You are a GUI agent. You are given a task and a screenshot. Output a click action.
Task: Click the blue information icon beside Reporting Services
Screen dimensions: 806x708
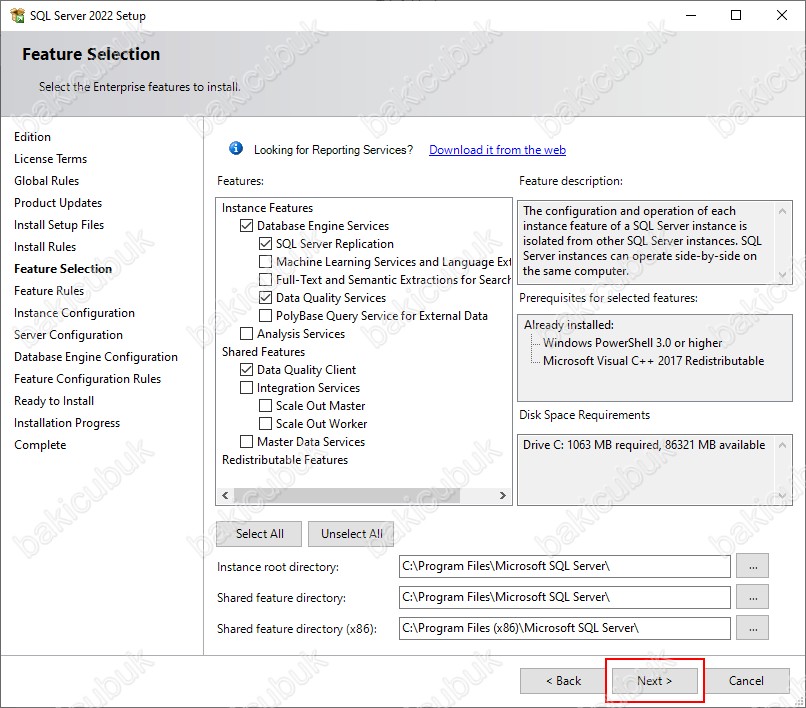point(236,149)
